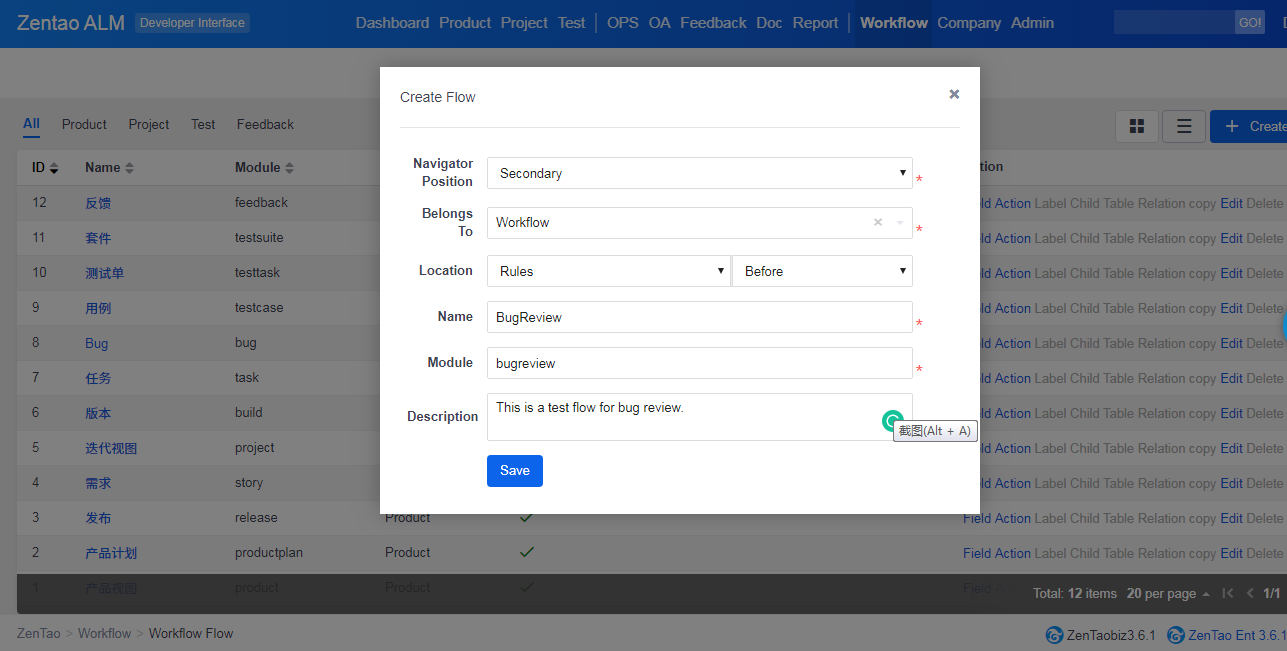The image size is (1287, 651).
Task: Close the Create Flow dialog
Action: (x=953, y=94)
